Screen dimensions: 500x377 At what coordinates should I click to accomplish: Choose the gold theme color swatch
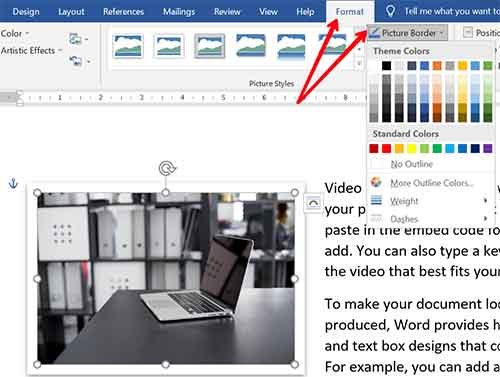tap(462, 66)
